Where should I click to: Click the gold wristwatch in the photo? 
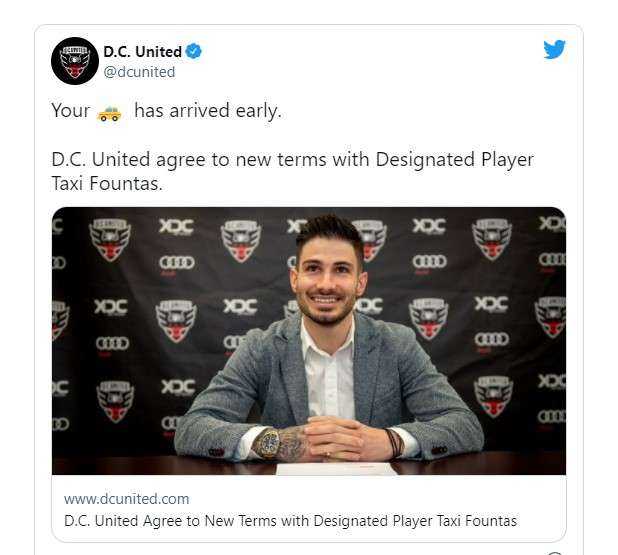[x=267, y=443]
